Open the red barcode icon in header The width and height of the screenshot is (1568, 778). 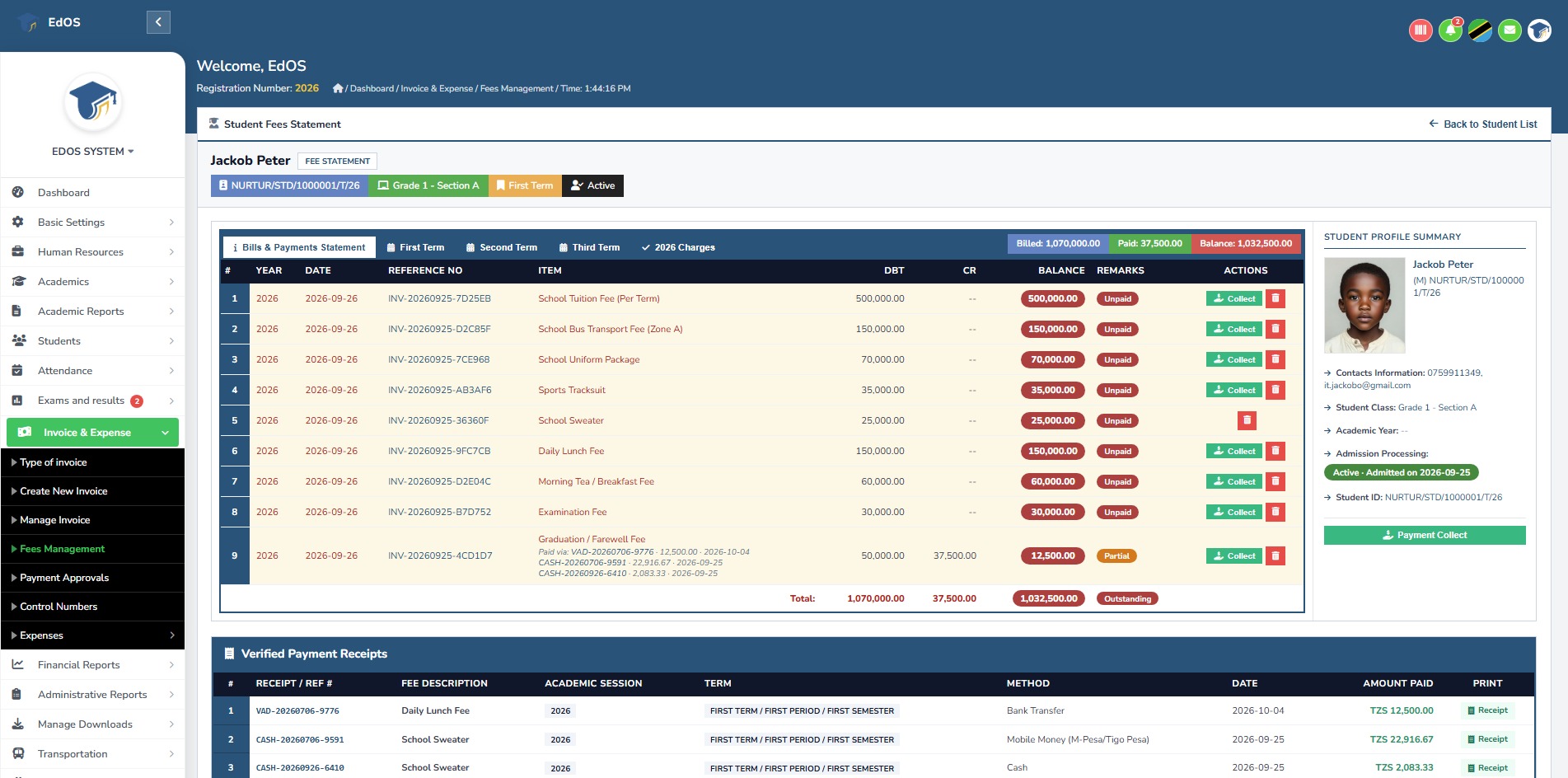1421,31
